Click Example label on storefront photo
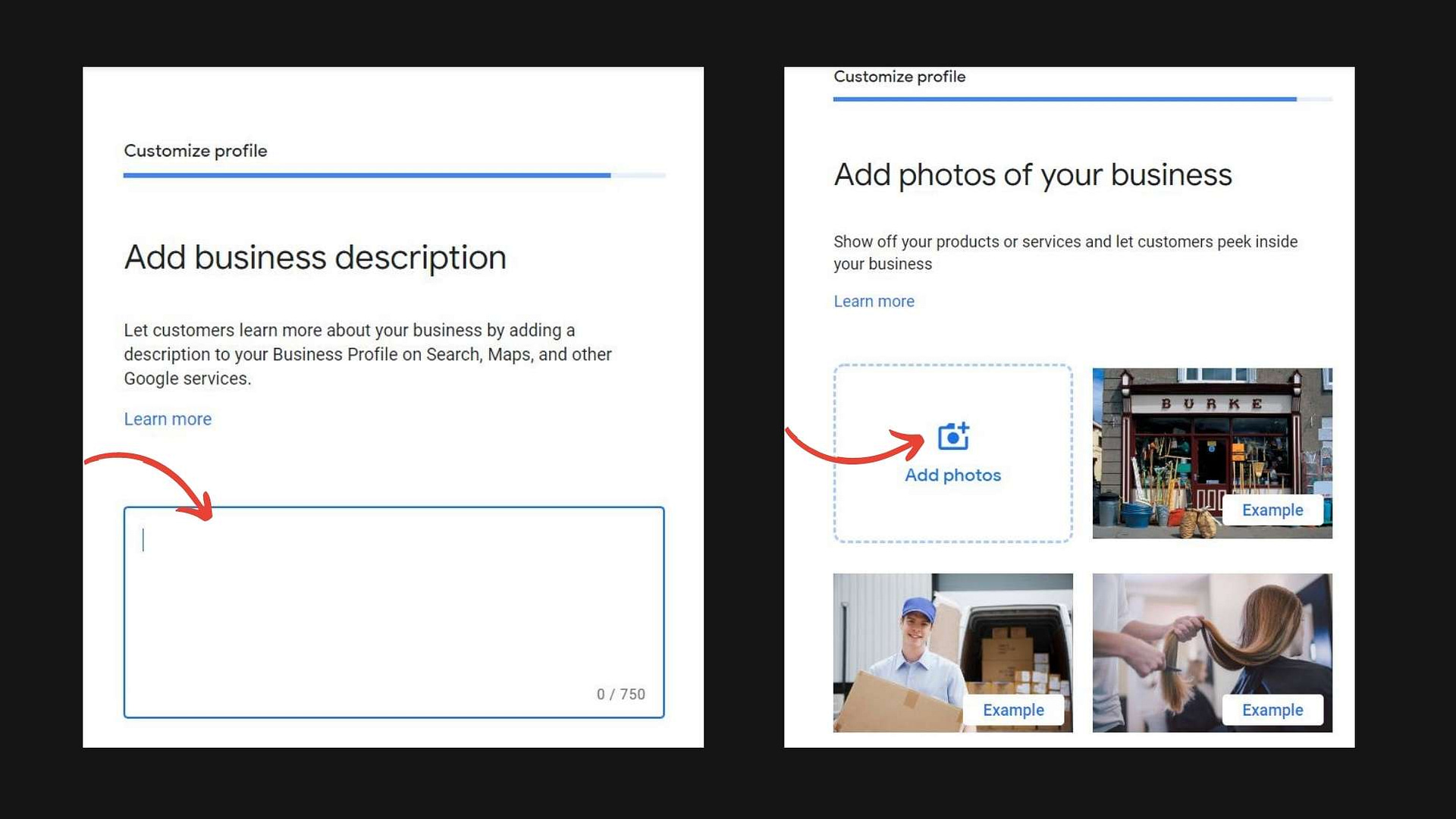The image size is (1456, 819). click(1272, 510)
